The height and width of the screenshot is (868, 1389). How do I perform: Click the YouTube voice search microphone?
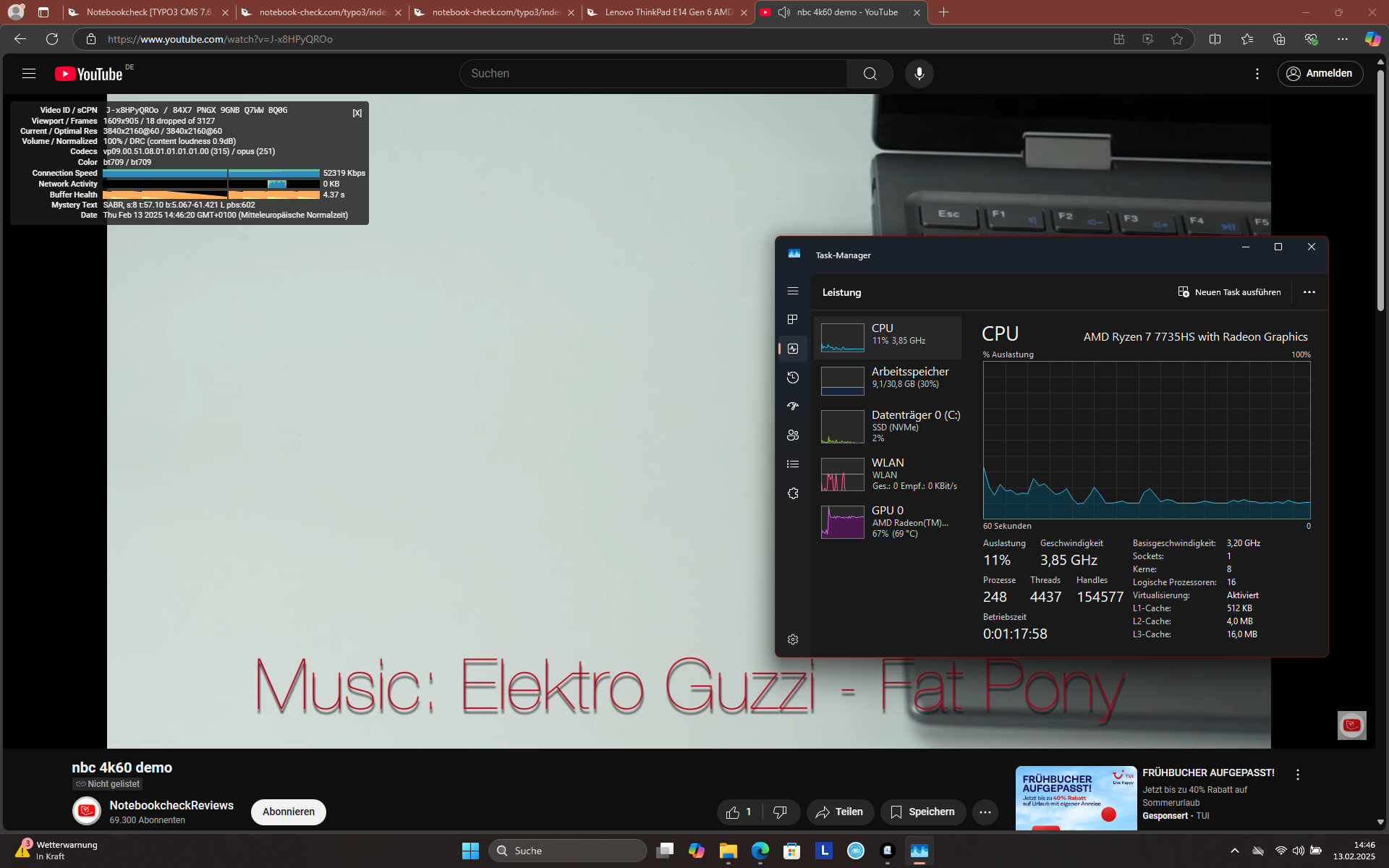click(919, 74)
